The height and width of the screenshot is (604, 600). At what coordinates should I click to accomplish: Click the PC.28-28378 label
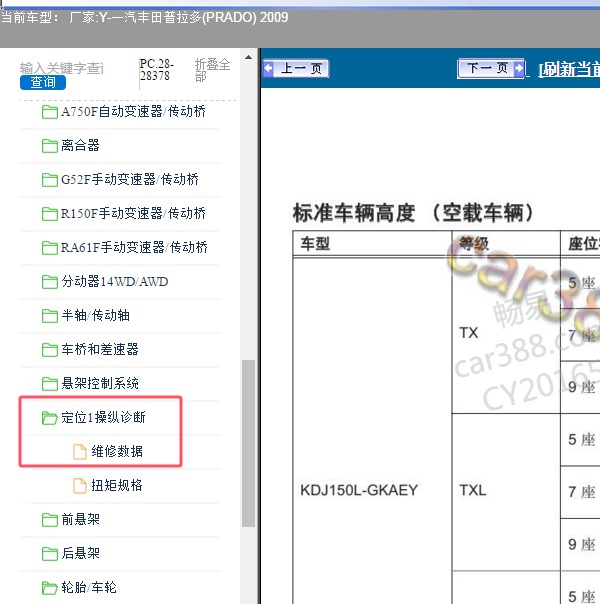pos(157,70)
